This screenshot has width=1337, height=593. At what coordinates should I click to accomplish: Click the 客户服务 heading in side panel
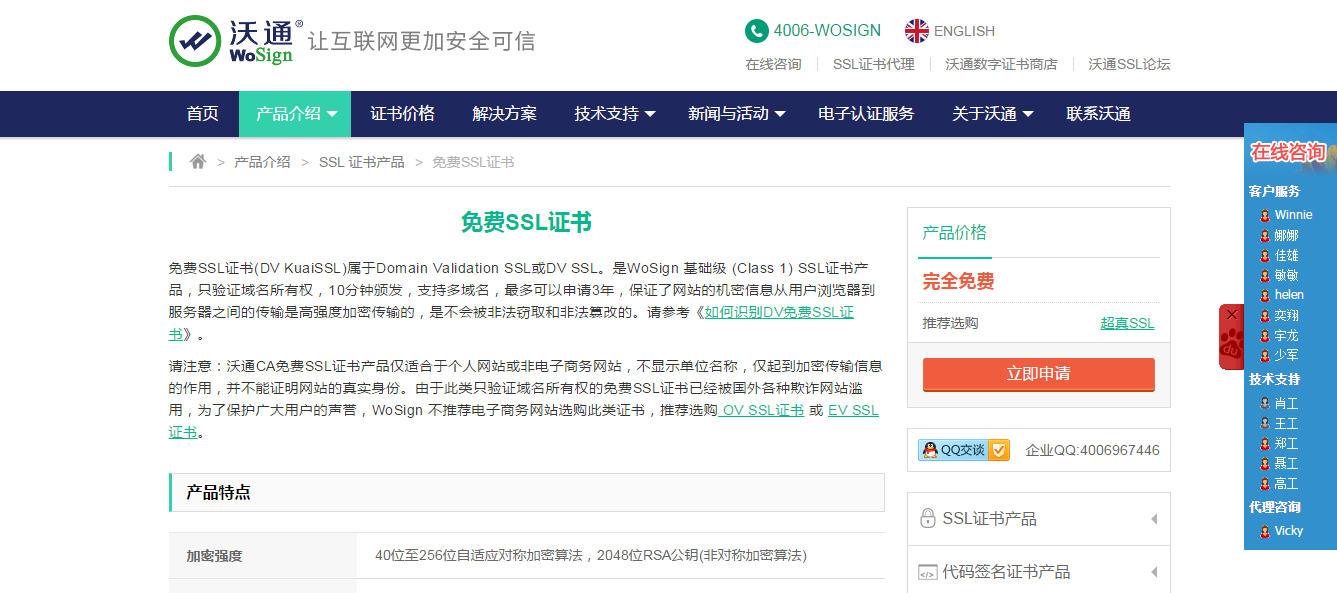[1274, 191]
